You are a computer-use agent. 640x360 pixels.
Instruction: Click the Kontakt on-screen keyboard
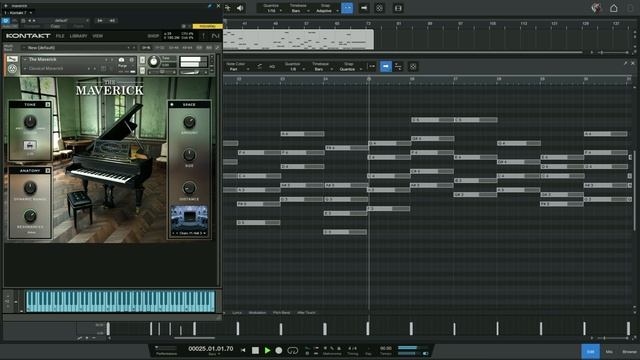120,301
